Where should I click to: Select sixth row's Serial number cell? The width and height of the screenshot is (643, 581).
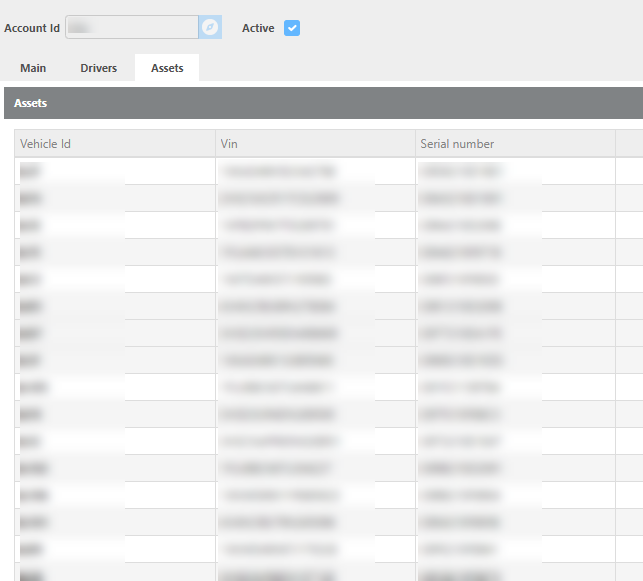[515, 306]
